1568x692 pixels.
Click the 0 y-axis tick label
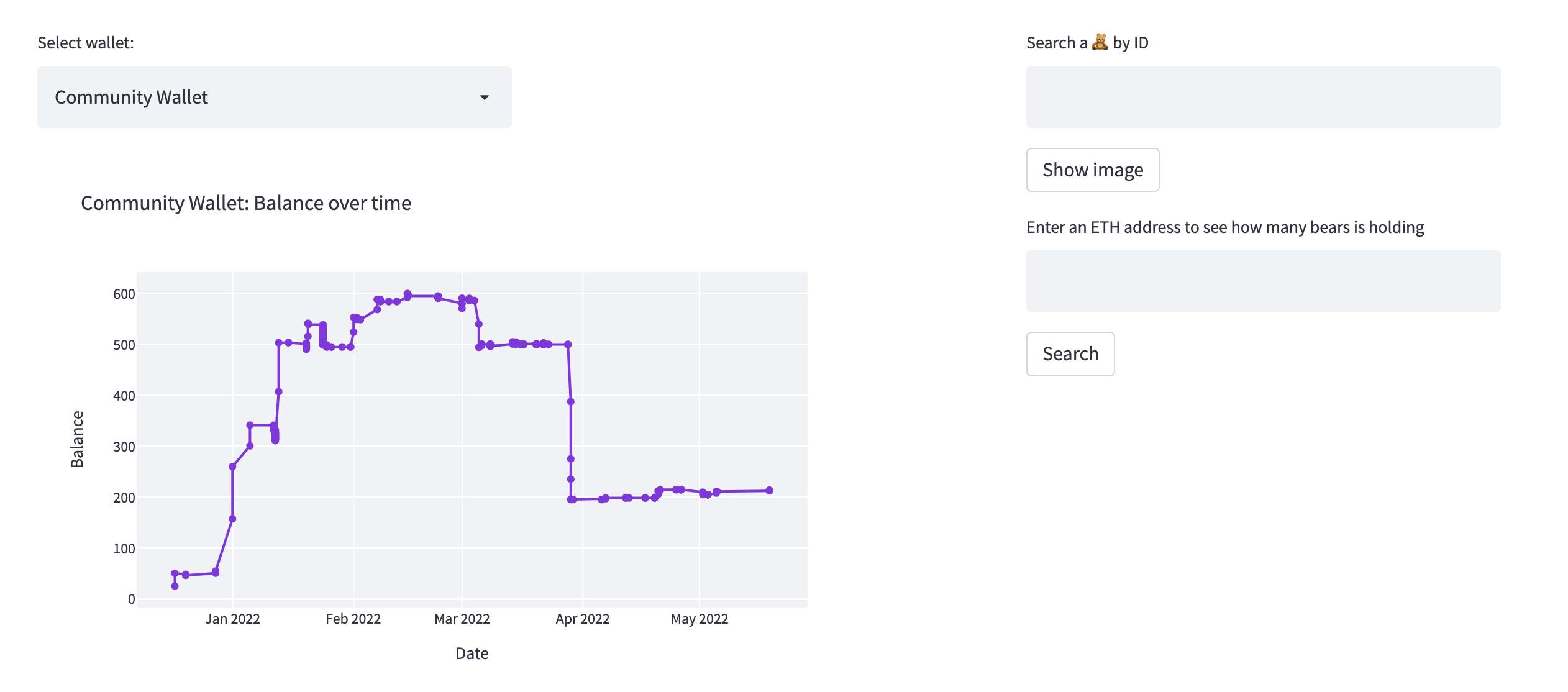pyautogui.click(x=131, y=599)
